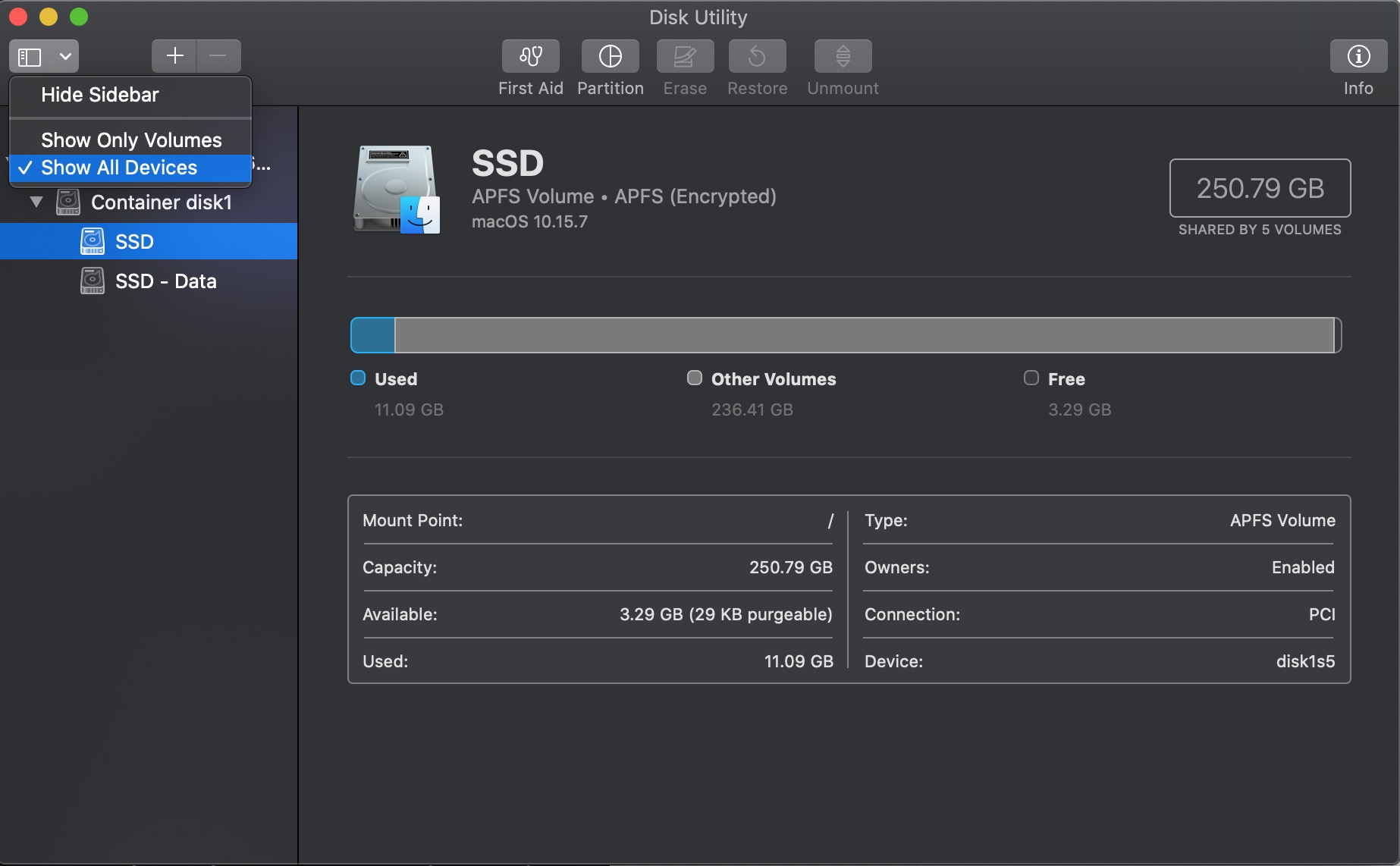
Task: Minimize the window with yellow button
Action: coord(49,17)
